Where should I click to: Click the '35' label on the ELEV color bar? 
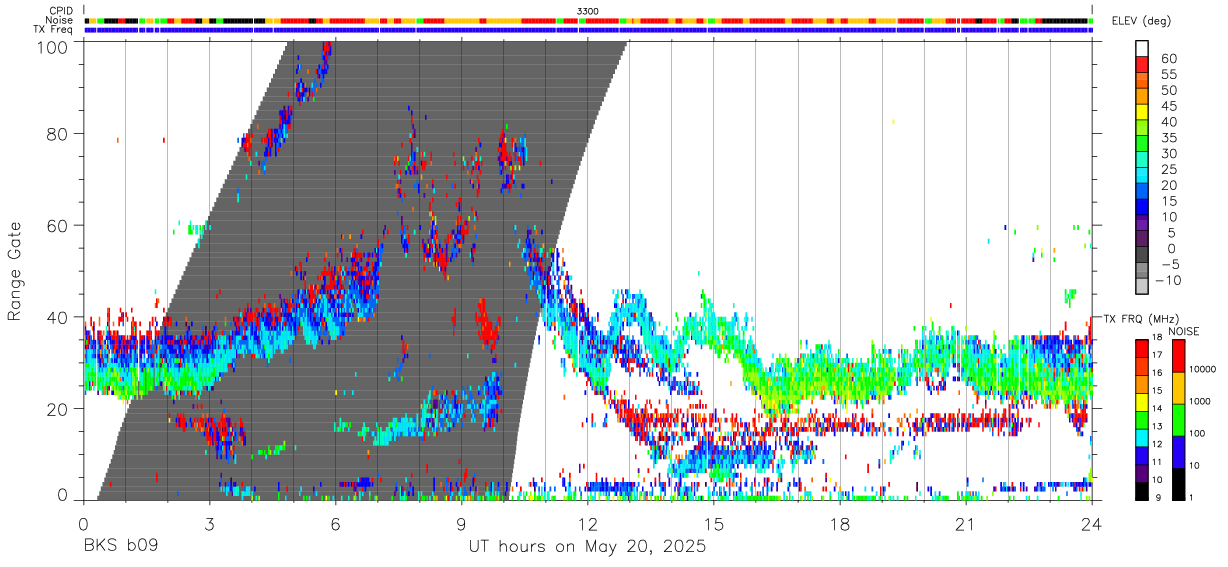(1168, 138)
